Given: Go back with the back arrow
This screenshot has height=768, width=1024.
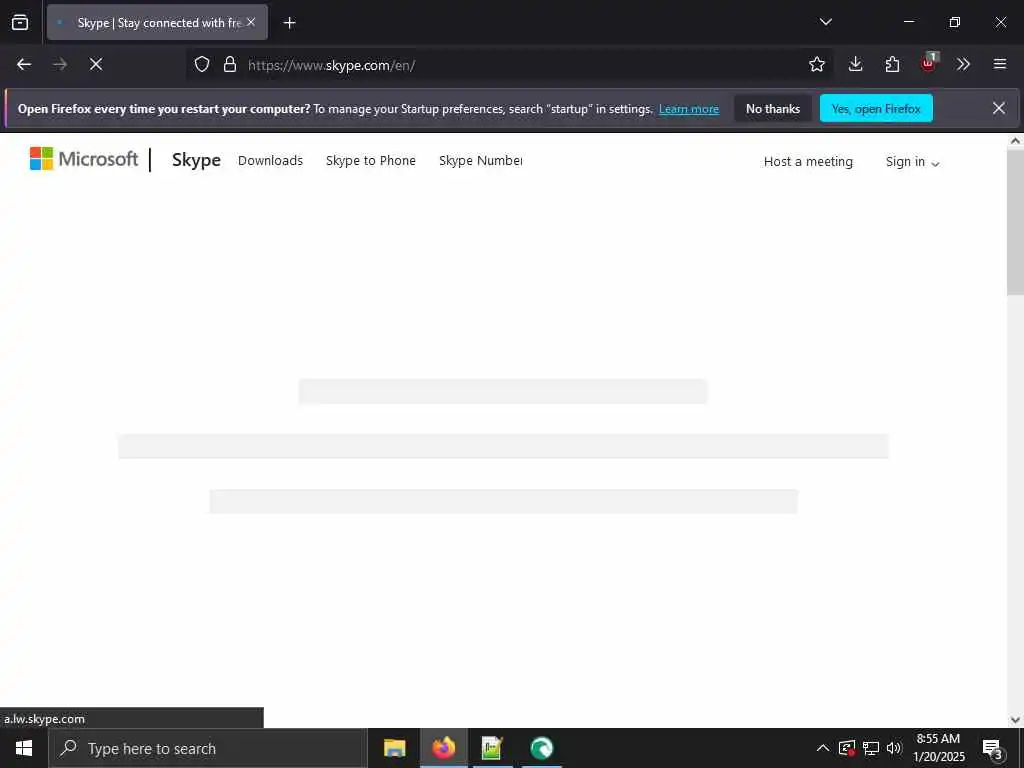Looking at the screenshot, I should coord(24,64).
